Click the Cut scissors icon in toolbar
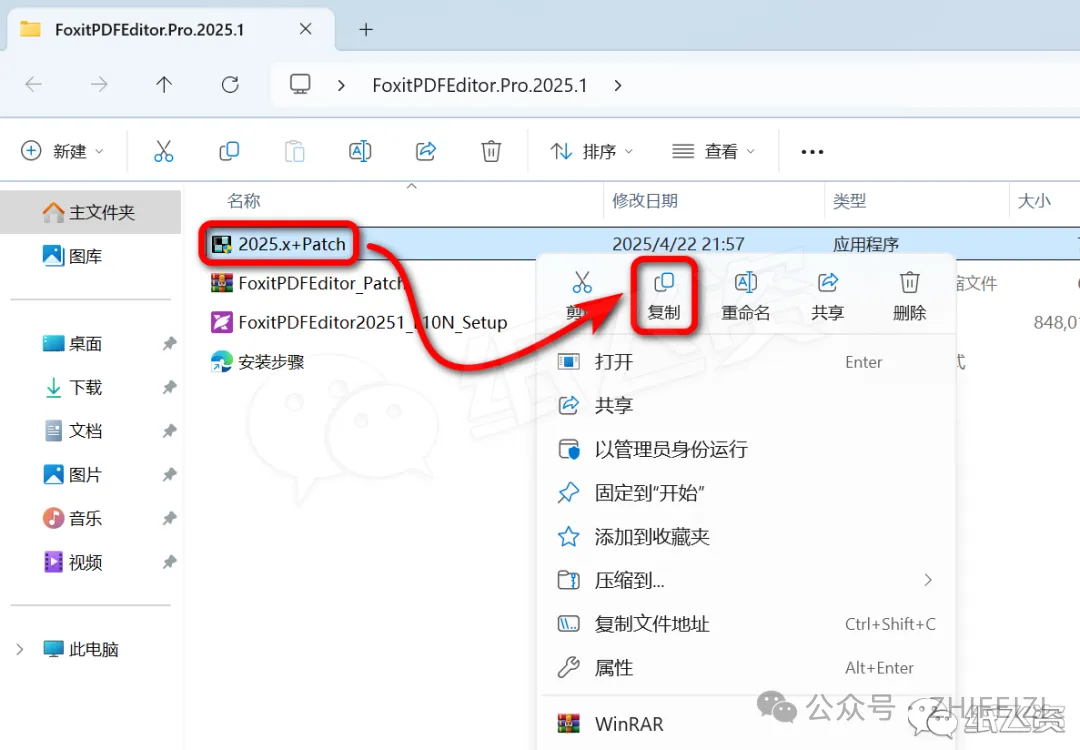Image resolution: width=1080 pixels, height=750 pixels. tap(163, 151)
